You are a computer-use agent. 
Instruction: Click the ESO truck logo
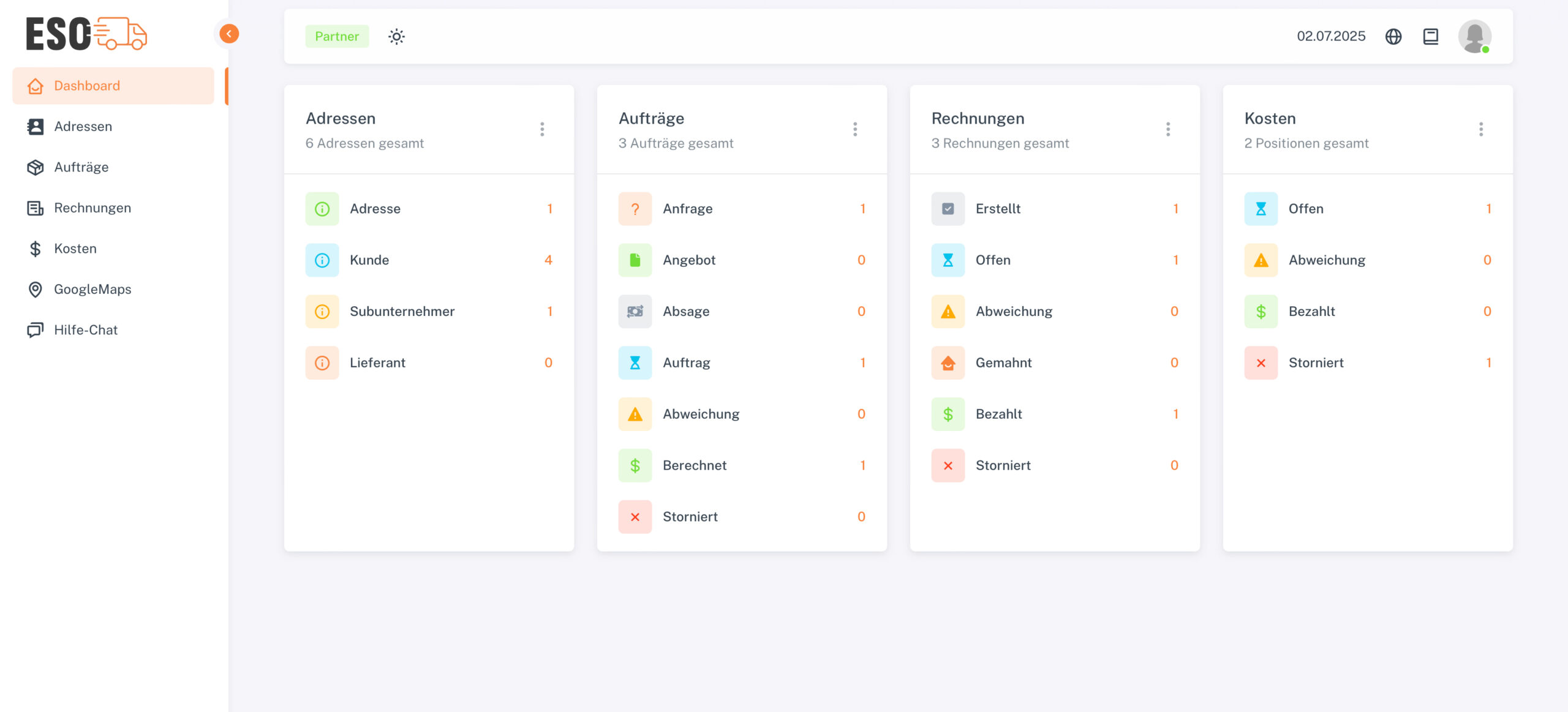(86, 34)
